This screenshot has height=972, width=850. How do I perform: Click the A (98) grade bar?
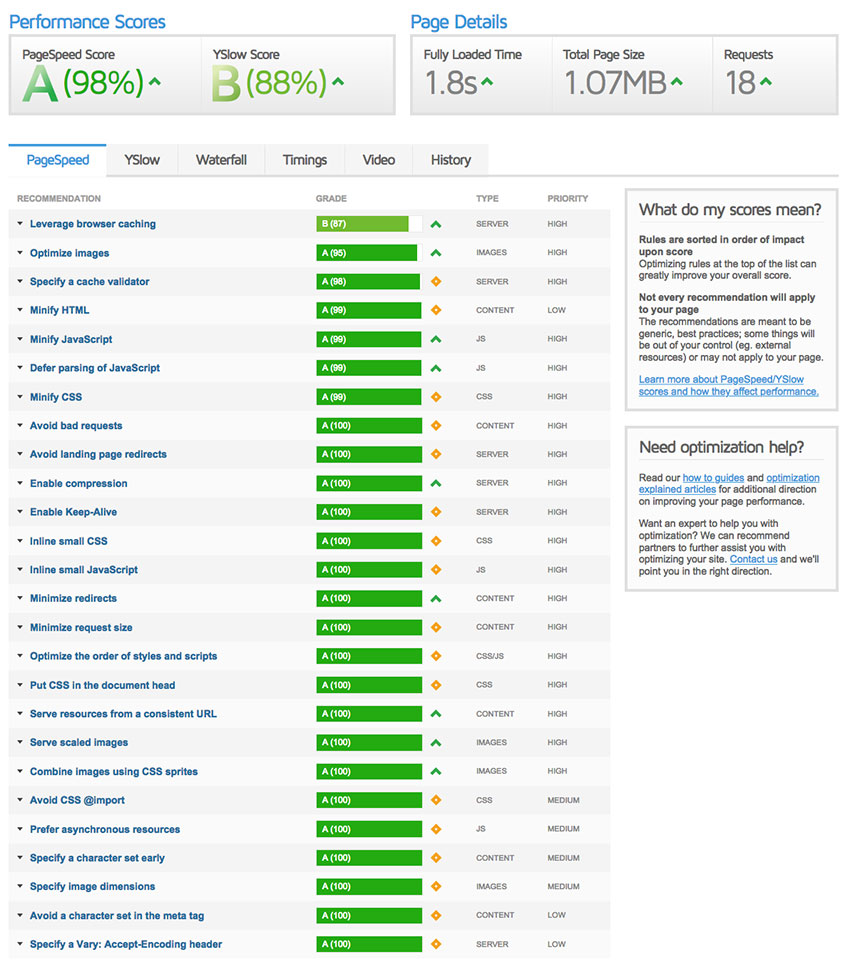[369, 281]
